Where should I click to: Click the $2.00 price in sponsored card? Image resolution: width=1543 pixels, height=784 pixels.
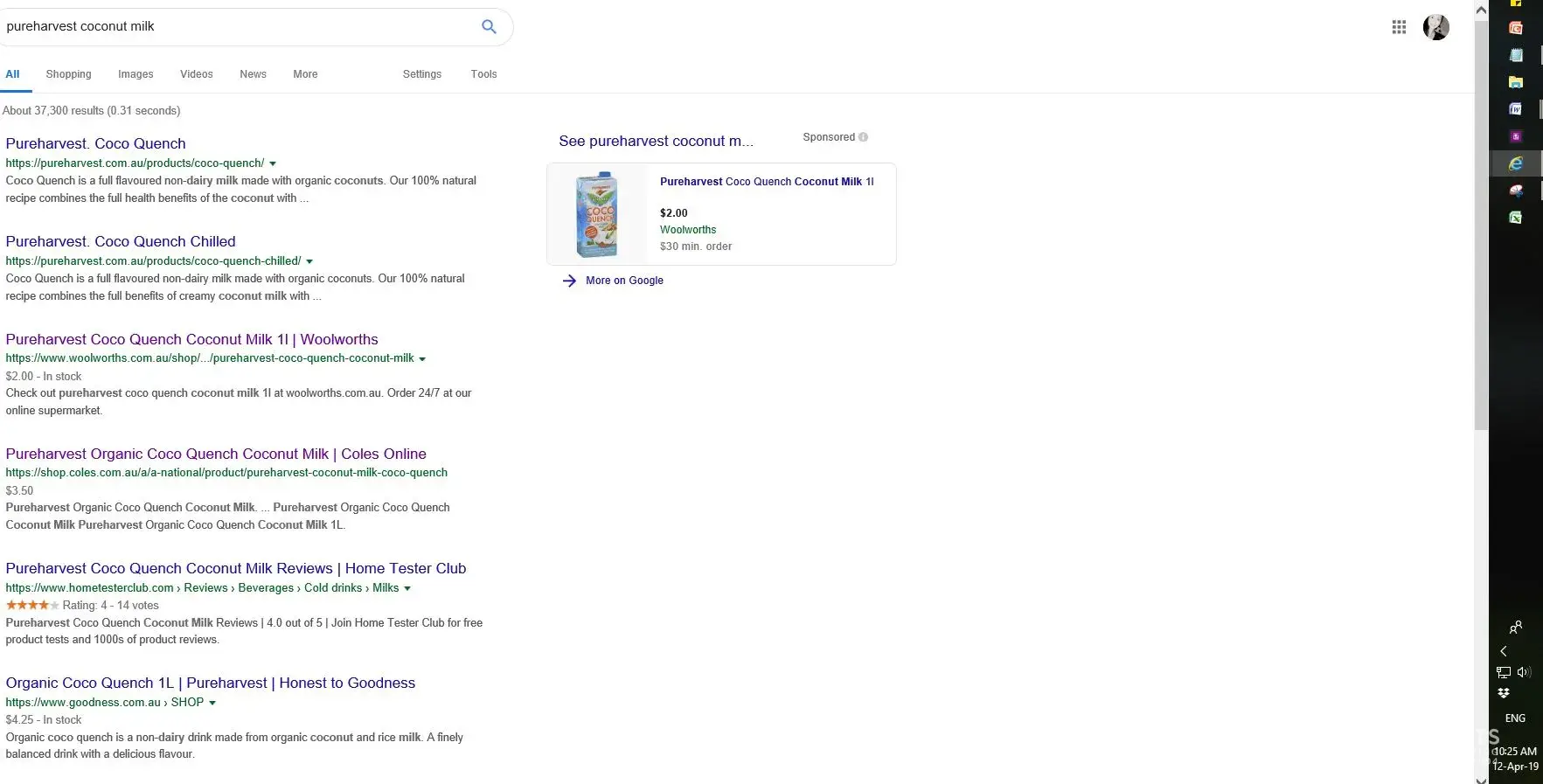coord(674,213)
